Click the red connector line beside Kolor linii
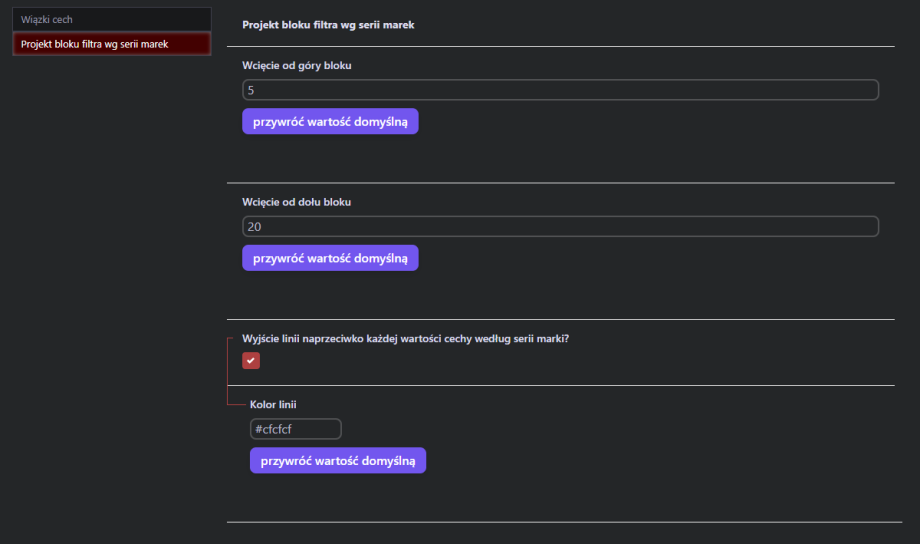 tap(236, 404)
